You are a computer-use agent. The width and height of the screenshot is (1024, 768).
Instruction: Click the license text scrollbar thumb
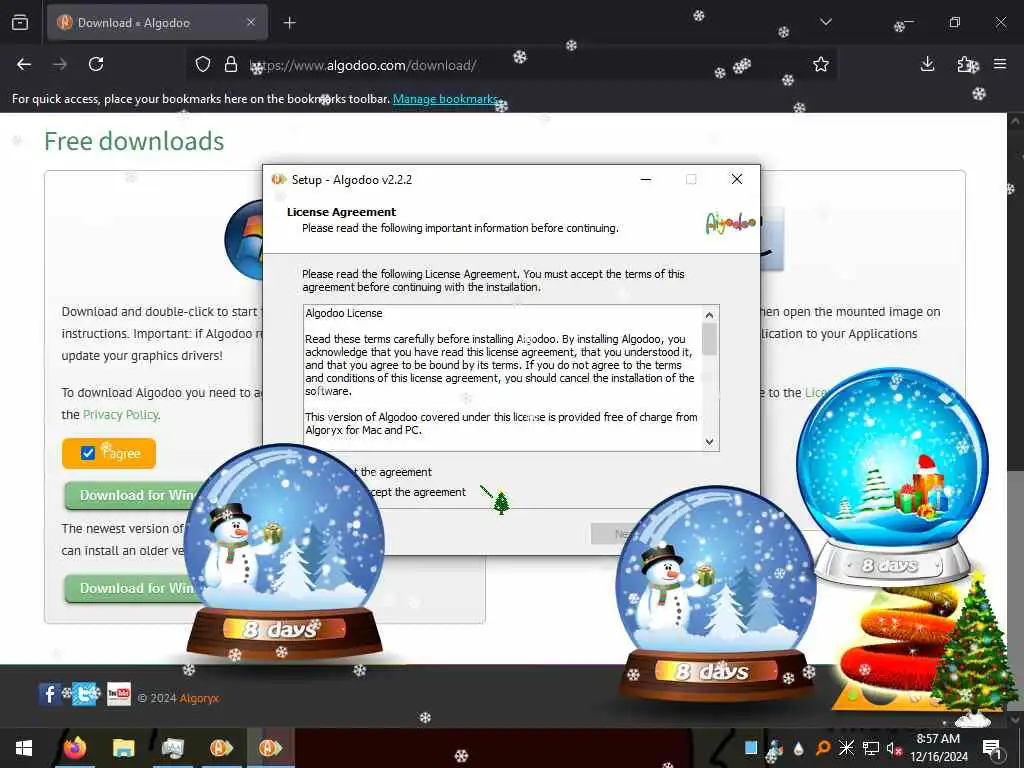[x=709, y=340]
